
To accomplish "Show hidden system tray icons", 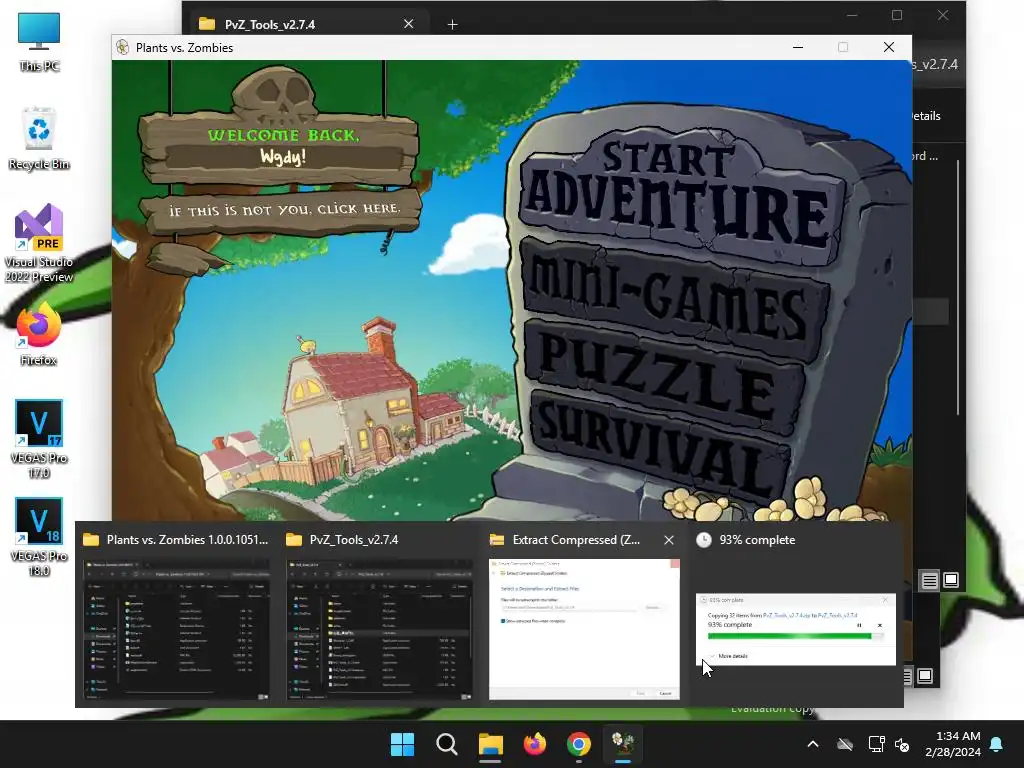I will click(813, 744).
